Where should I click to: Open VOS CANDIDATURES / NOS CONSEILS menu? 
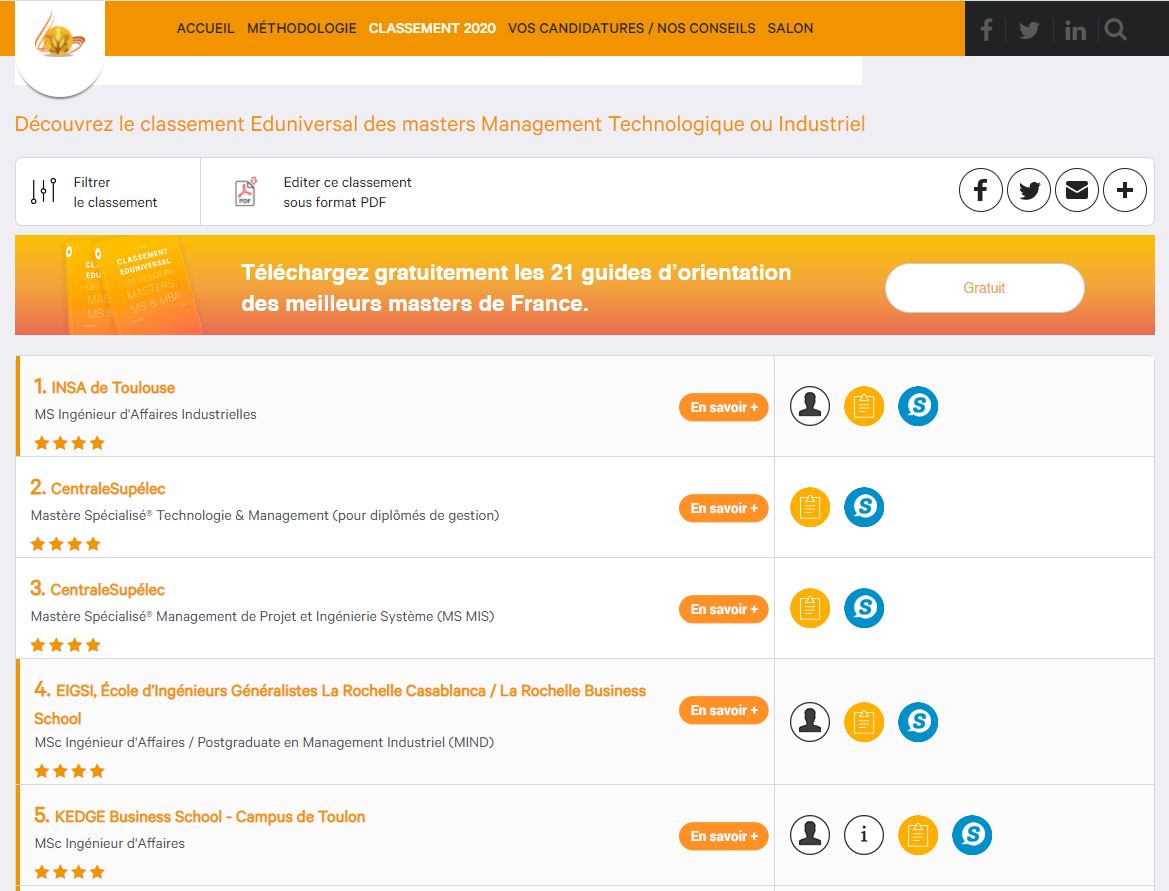pos(631,28)
